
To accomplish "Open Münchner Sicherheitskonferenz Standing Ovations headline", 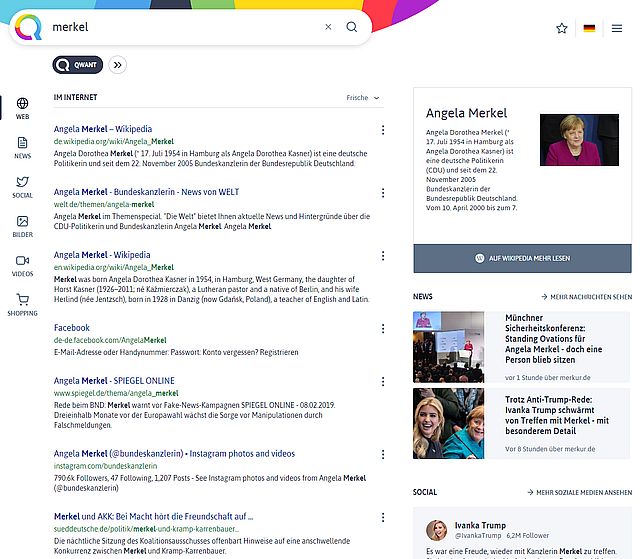I will point(553,339).
